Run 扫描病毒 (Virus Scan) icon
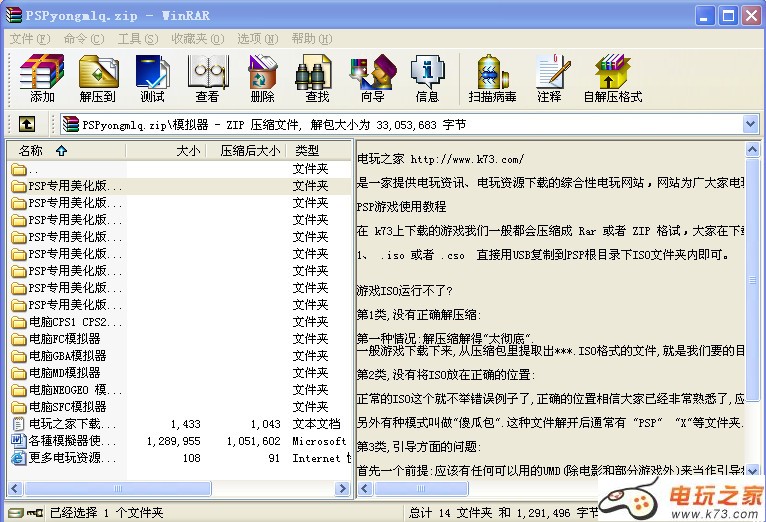 (492, 74)
